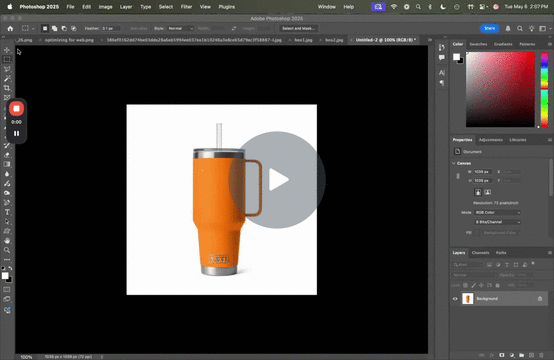Toggle the pixel layer filter icon
Screen dimensions: 554x360
point(489,265)
